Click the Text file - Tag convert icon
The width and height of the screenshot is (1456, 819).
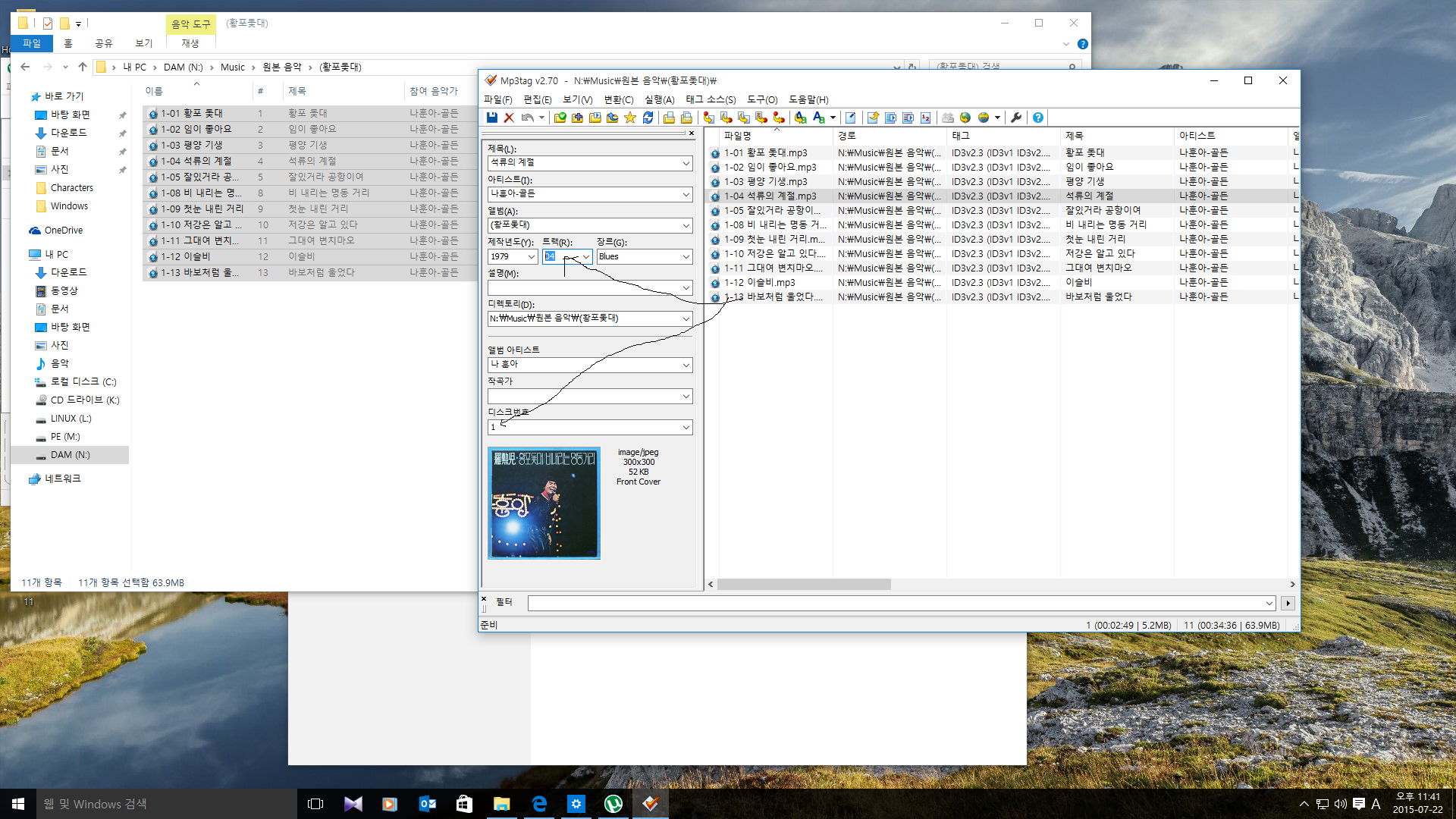click(x=761, y=118)
